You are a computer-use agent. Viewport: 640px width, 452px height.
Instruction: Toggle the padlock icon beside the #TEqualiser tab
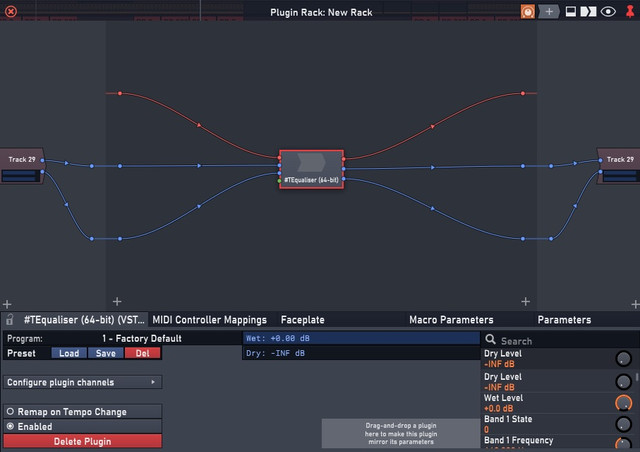tap(10, 319)
